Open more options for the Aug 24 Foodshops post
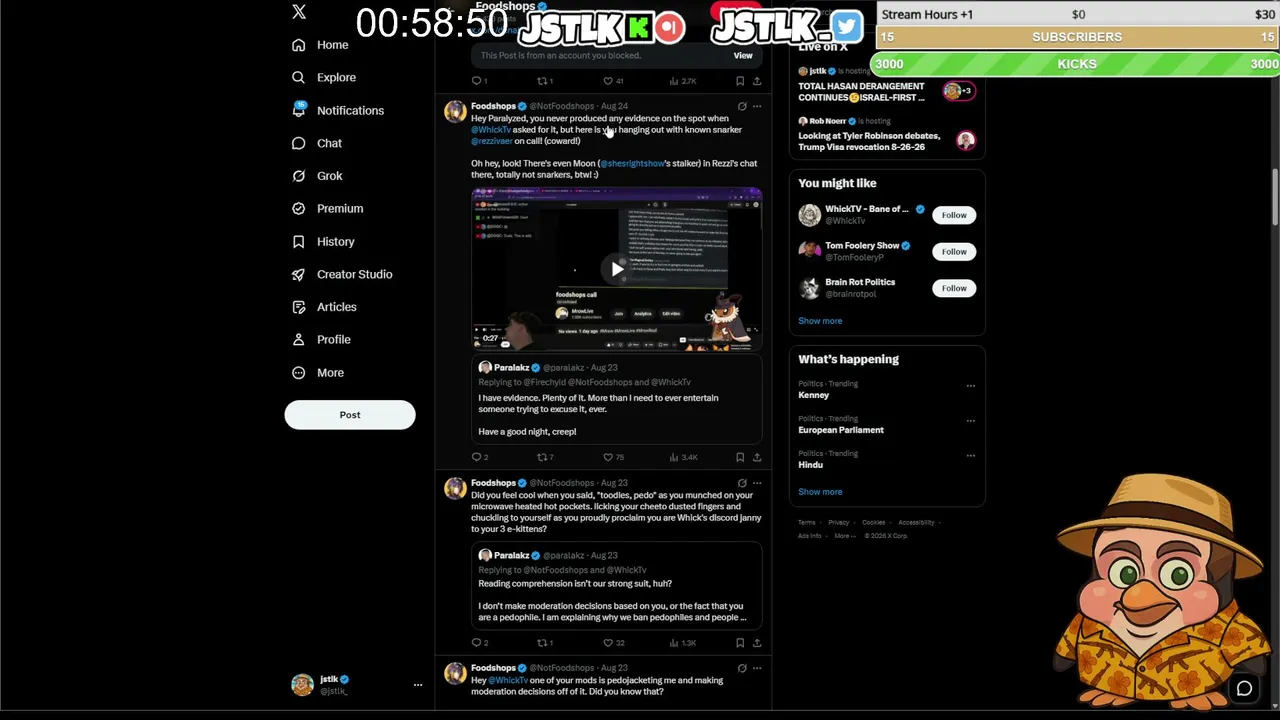The image size is (1280, 720). pos(757,106)
